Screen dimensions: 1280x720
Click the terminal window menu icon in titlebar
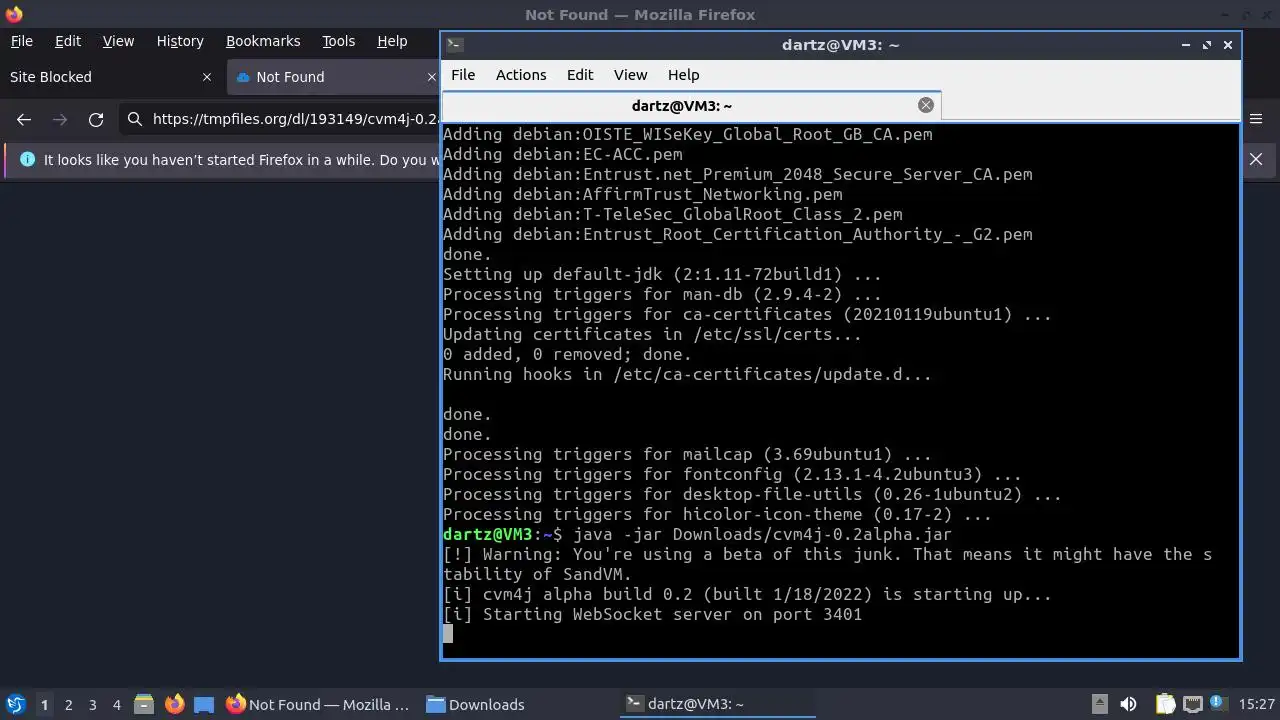tap(454, 44)
